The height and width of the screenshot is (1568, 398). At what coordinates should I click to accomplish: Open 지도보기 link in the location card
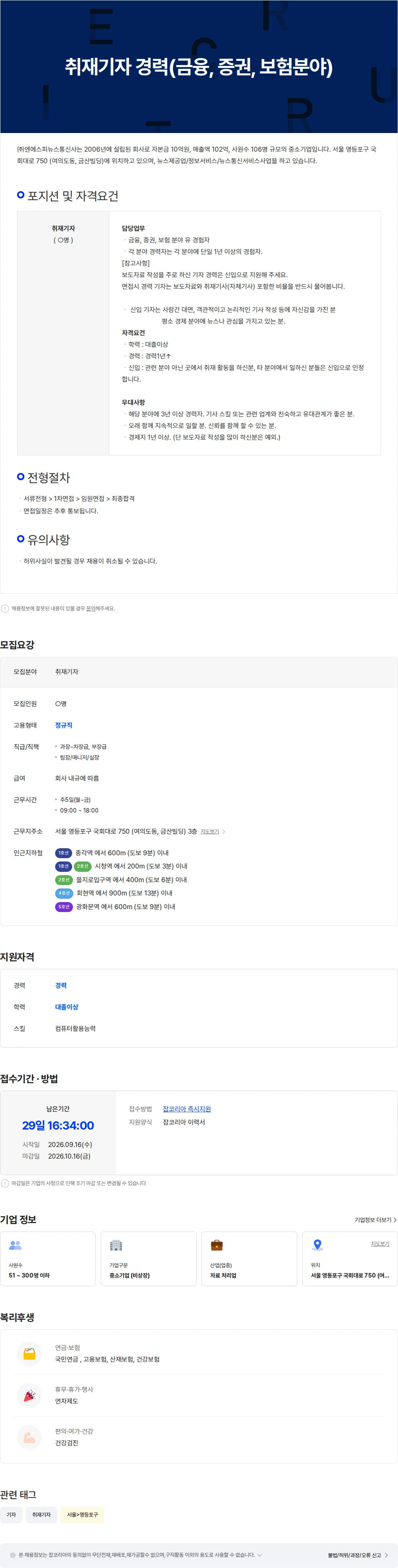(x=380, y=1244)
